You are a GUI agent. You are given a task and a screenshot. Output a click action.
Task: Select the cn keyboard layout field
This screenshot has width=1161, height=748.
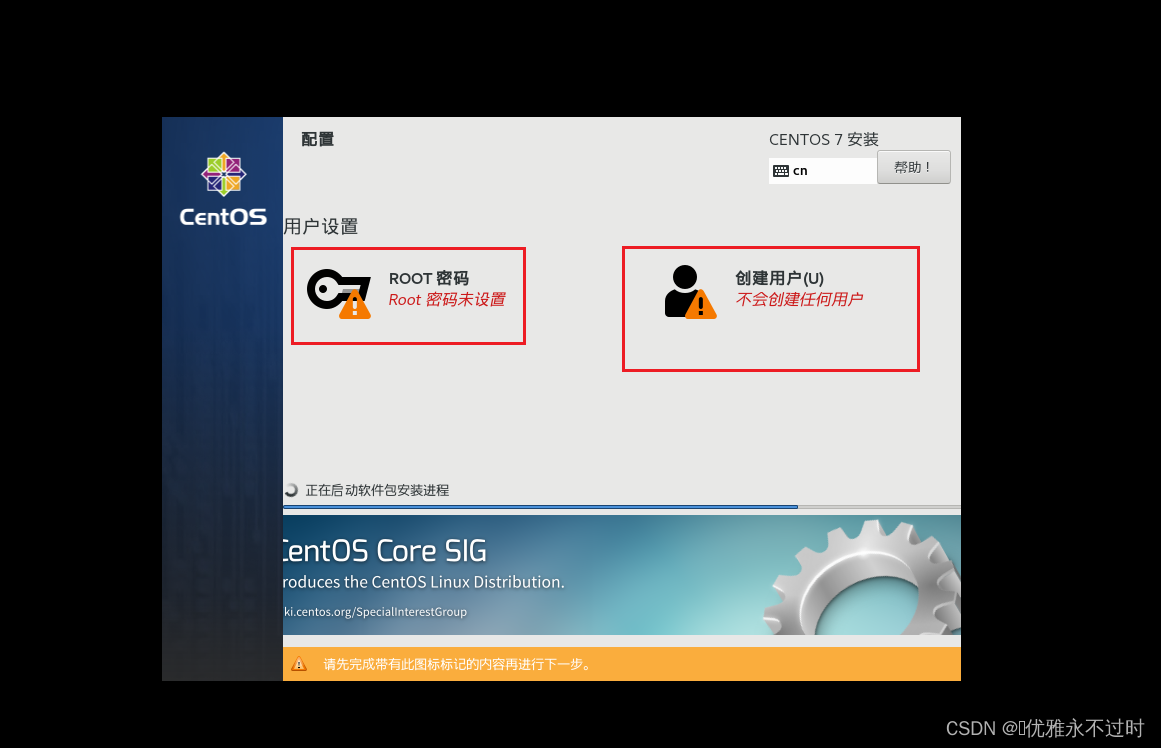823,171
